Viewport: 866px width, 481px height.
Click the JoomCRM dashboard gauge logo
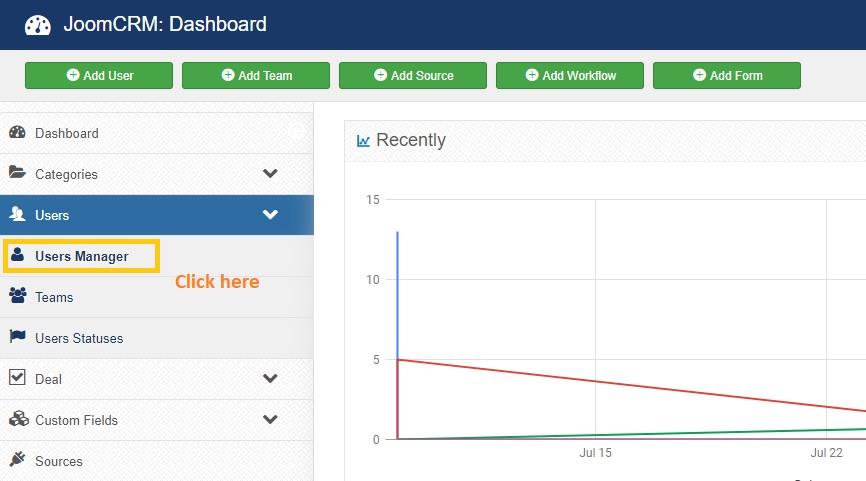click(x=38, y=25)
